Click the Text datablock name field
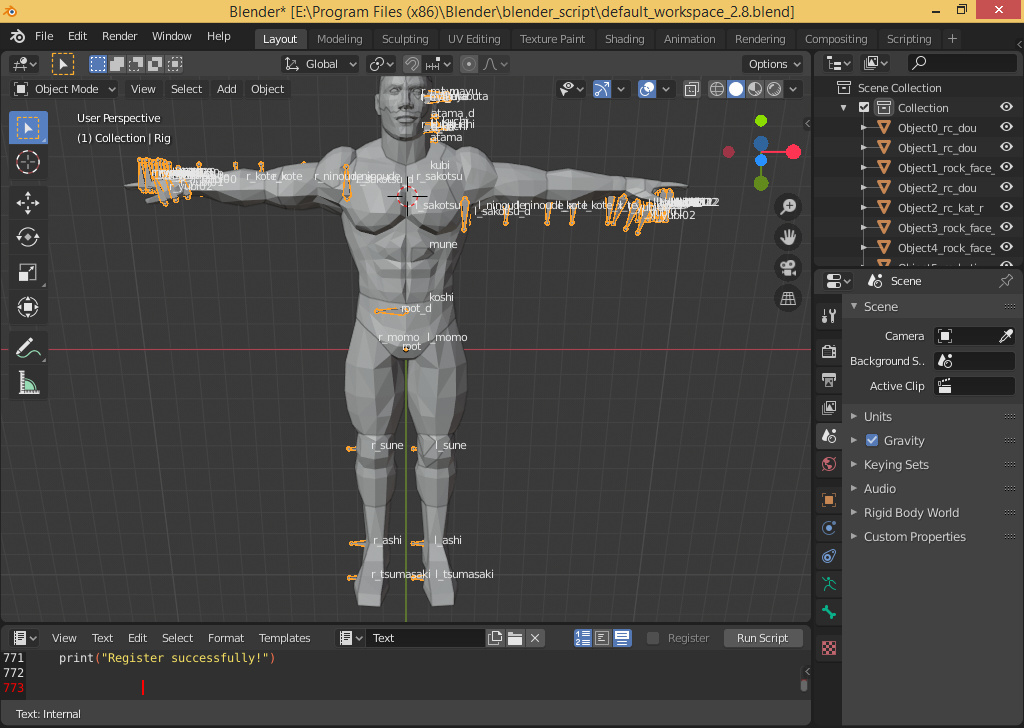Viewport: 1024px width, 728px height. 426,638
